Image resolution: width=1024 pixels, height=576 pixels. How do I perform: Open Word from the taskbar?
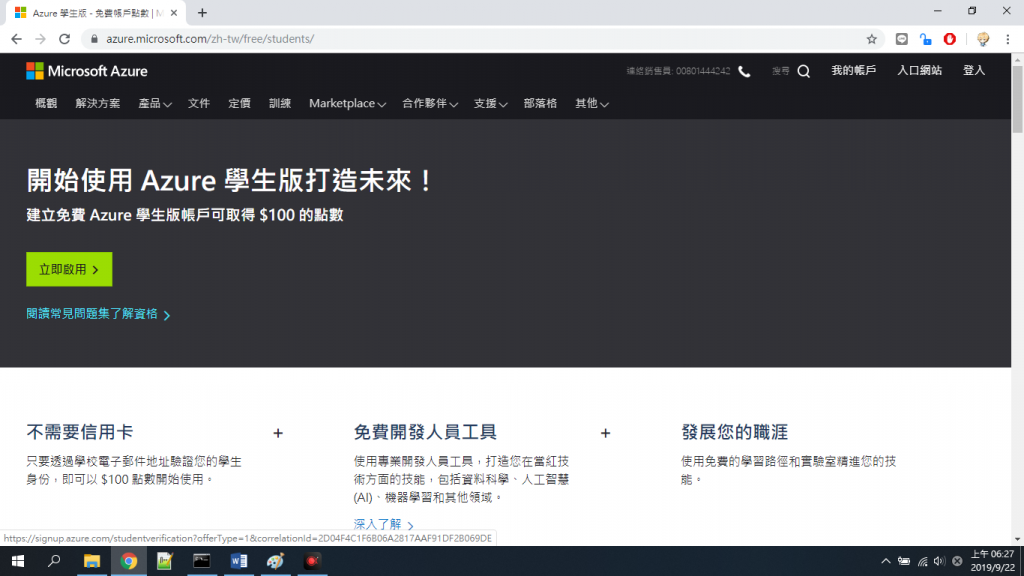pyautogui.click(x=238, y=561)
